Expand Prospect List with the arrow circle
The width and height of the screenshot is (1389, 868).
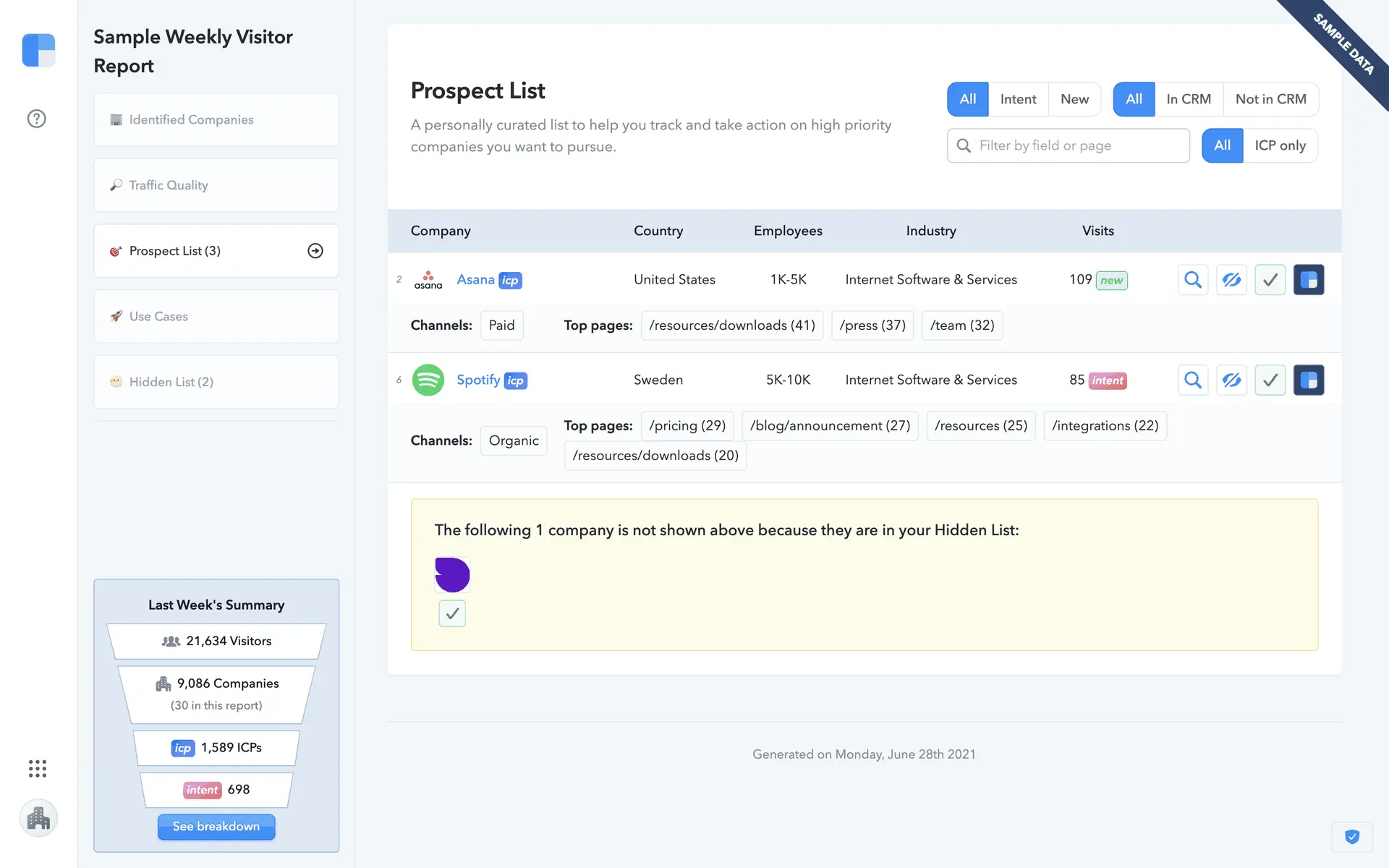coord(315,251)
